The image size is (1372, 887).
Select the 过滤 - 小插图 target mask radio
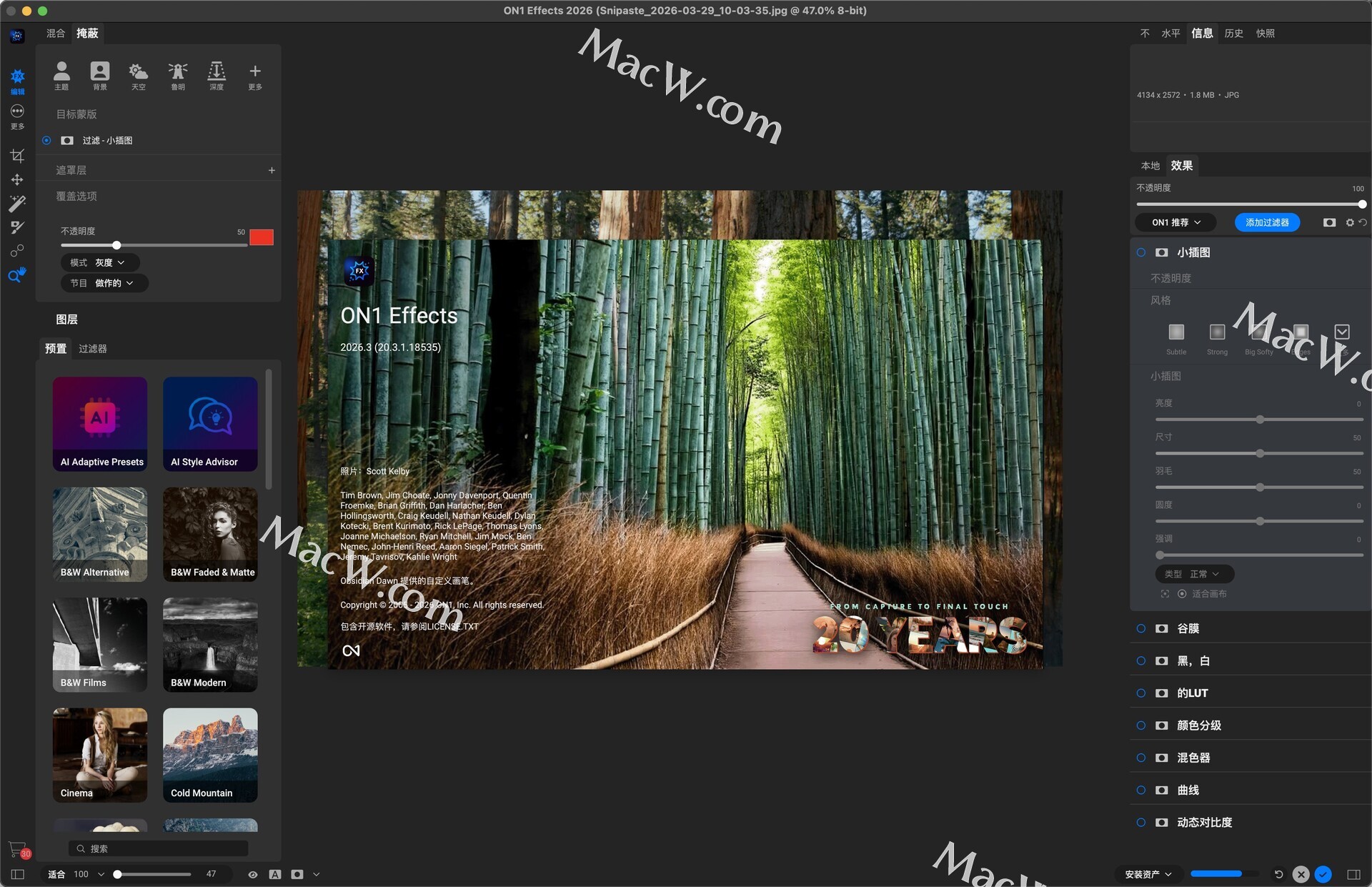tap(46, 140)
